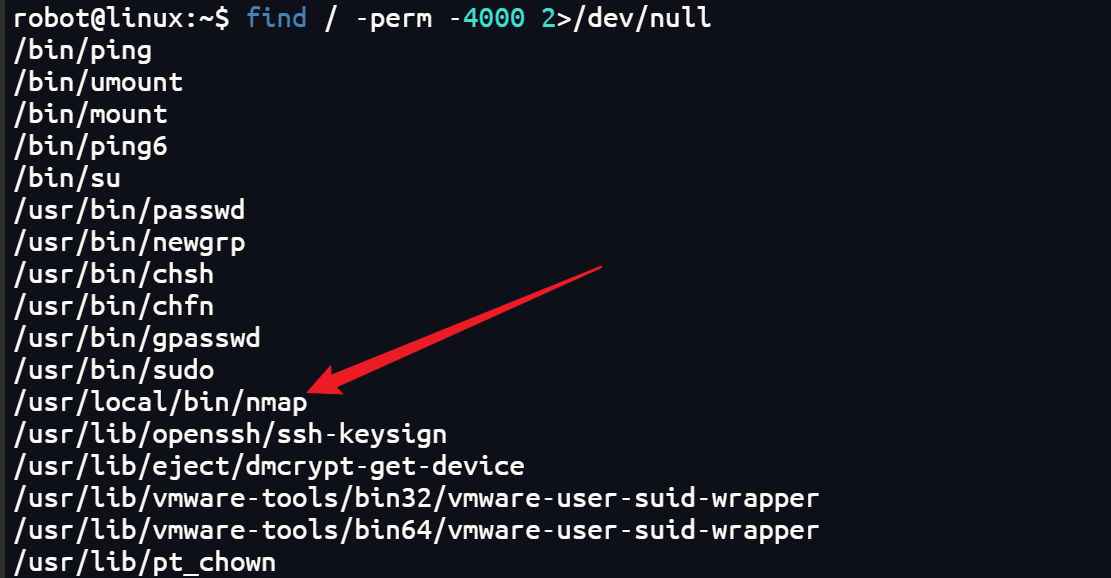Select the dmcrypt-get-device line

point(269,466)
